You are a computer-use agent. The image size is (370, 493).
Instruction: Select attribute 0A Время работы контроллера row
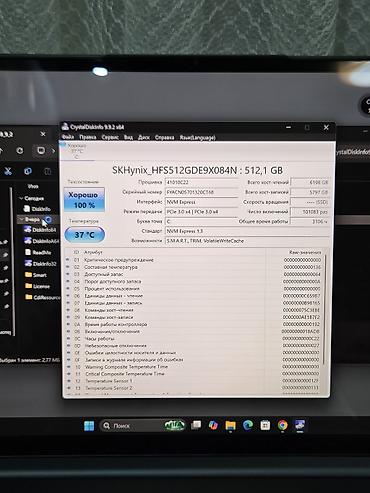point(193,324)
